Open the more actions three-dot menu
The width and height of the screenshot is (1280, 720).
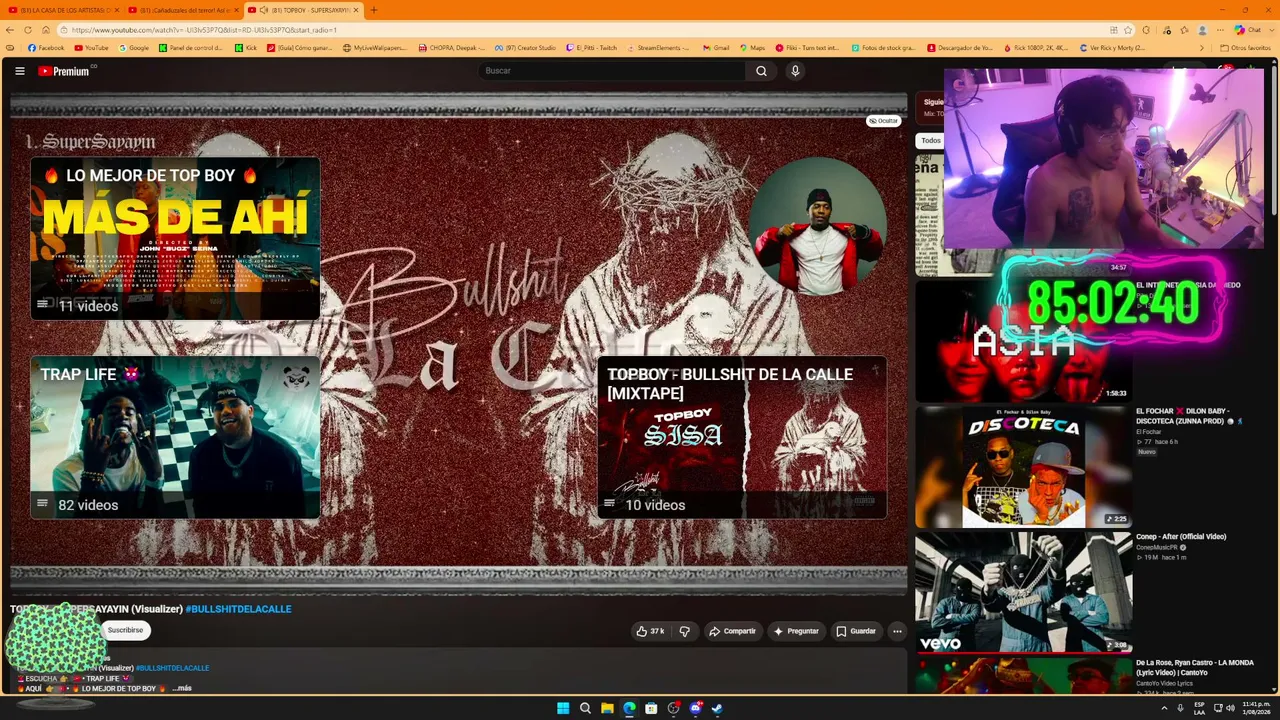coord(897,631)
